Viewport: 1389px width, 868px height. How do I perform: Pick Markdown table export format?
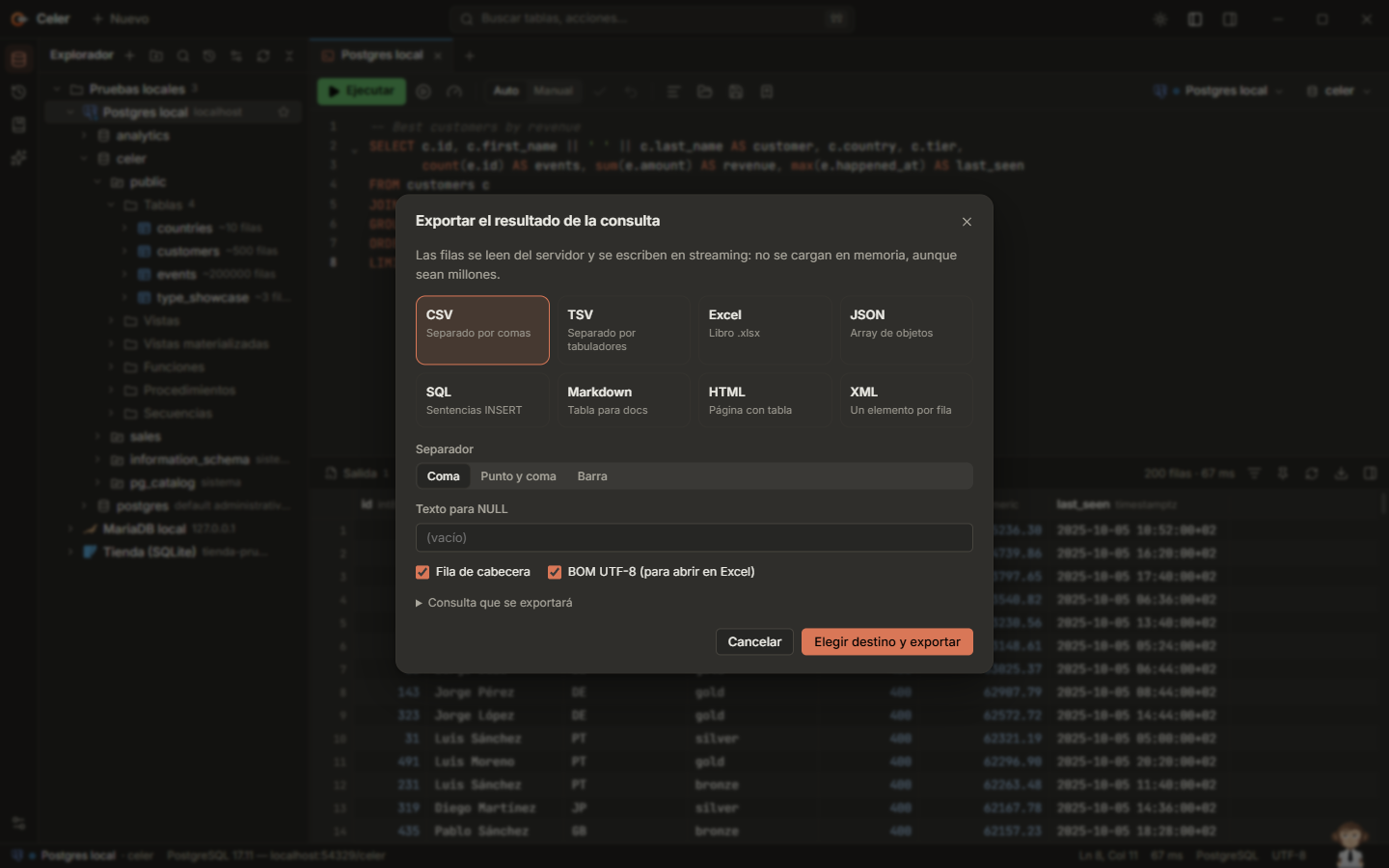(x=623, y=400)
